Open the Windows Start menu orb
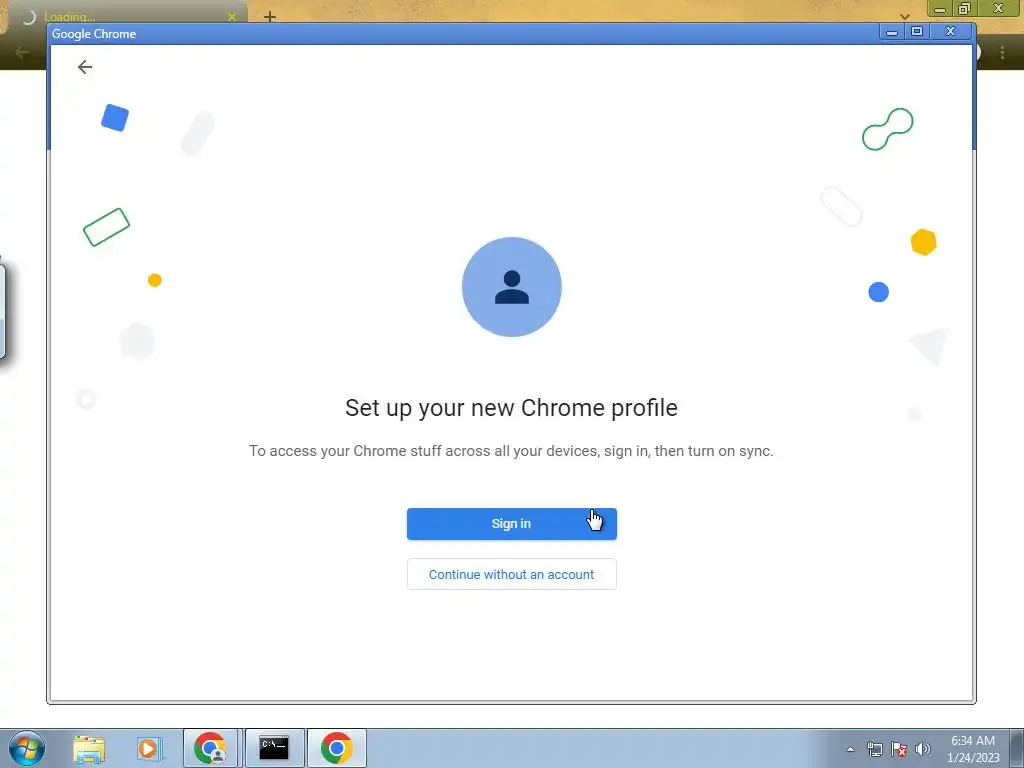The image size is (1024, 768). click(x=27, y=748)
